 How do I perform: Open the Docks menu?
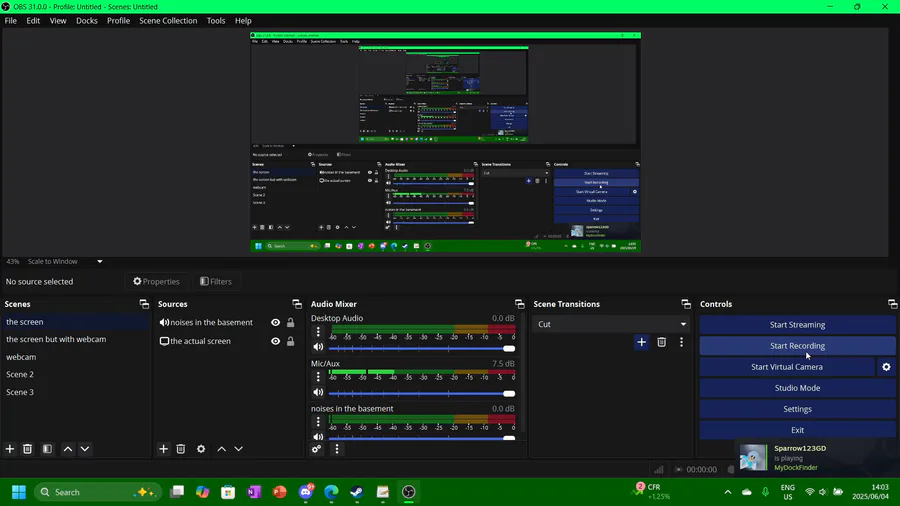pyautogui.click(x=87, y=21)
